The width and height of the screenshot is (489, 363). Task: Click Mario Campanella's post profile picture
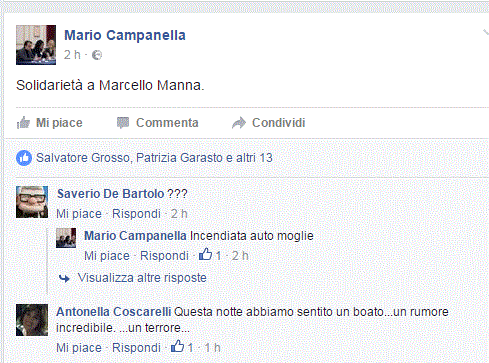tap(36, 45)
